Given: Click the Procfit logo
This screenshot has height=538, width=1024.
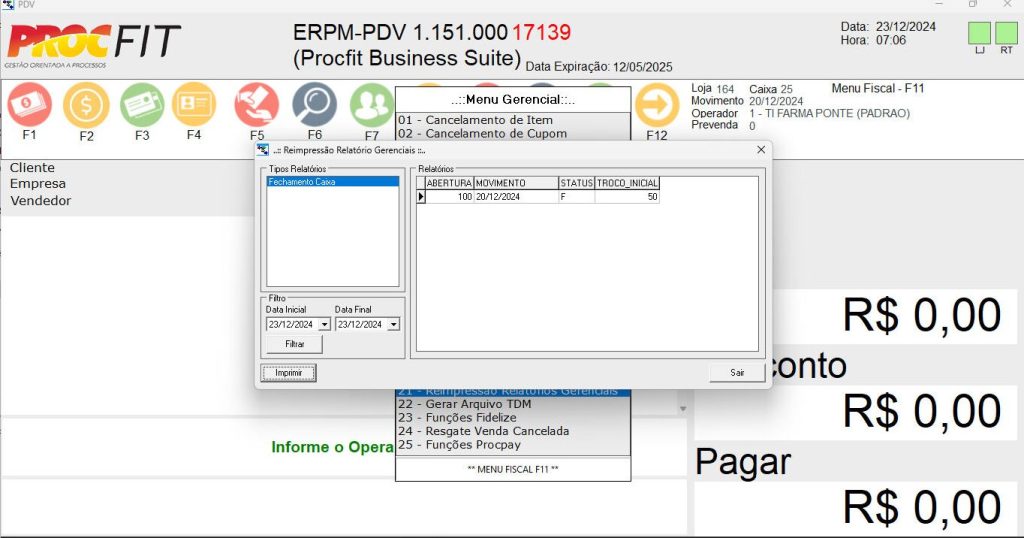Looking at the screenshot, I should click(93, 44).
